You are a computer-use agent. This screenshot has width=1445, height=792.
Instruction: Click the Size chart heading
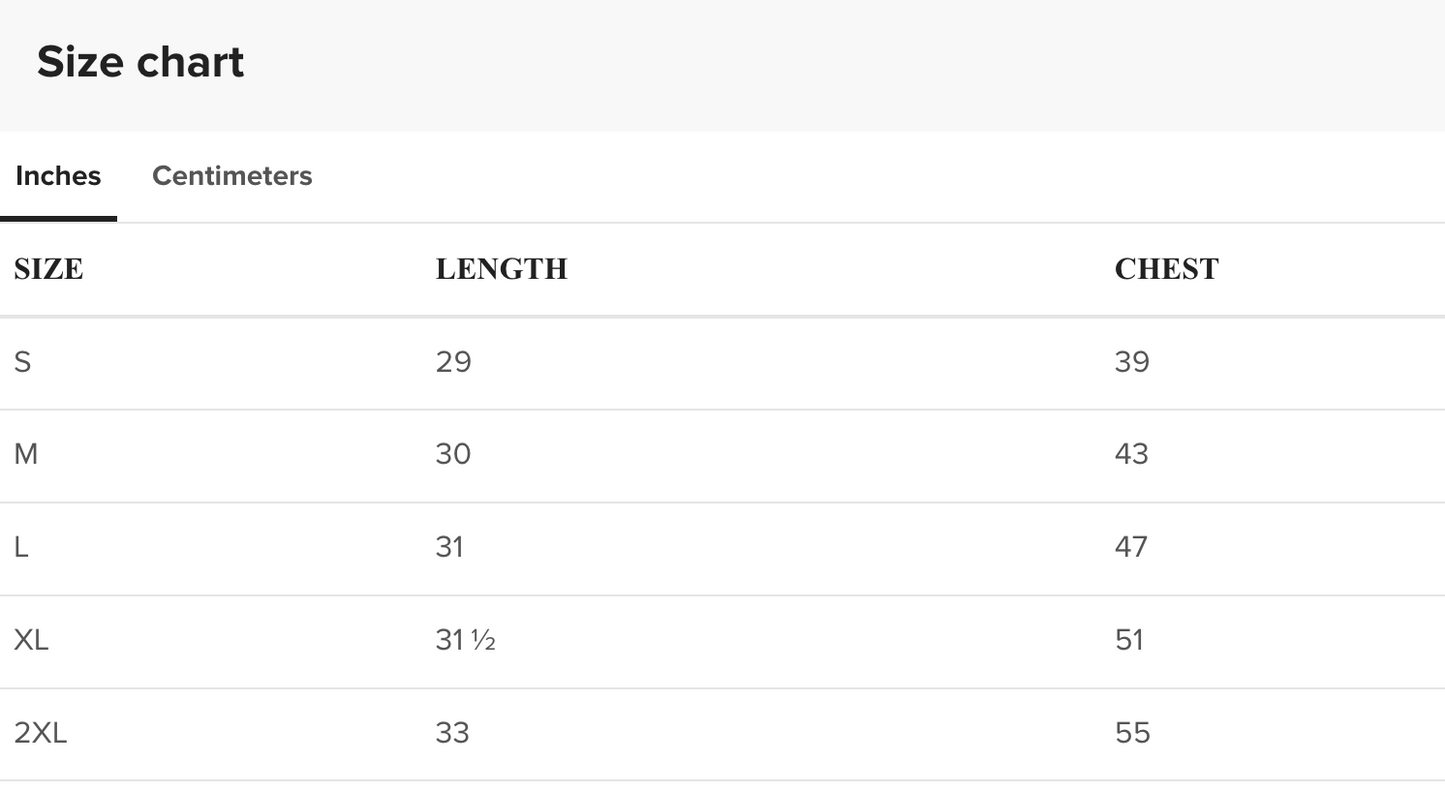(x=141, y=62)
